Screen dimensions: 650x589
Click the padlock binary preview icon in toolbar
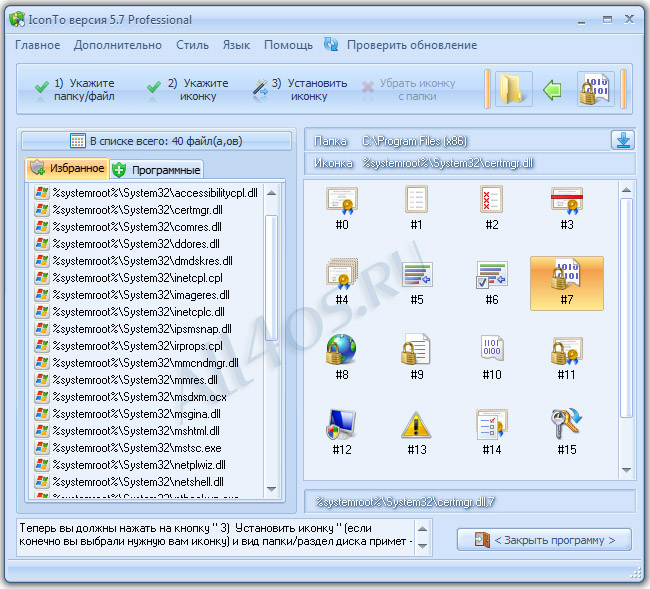click(595, 89)
